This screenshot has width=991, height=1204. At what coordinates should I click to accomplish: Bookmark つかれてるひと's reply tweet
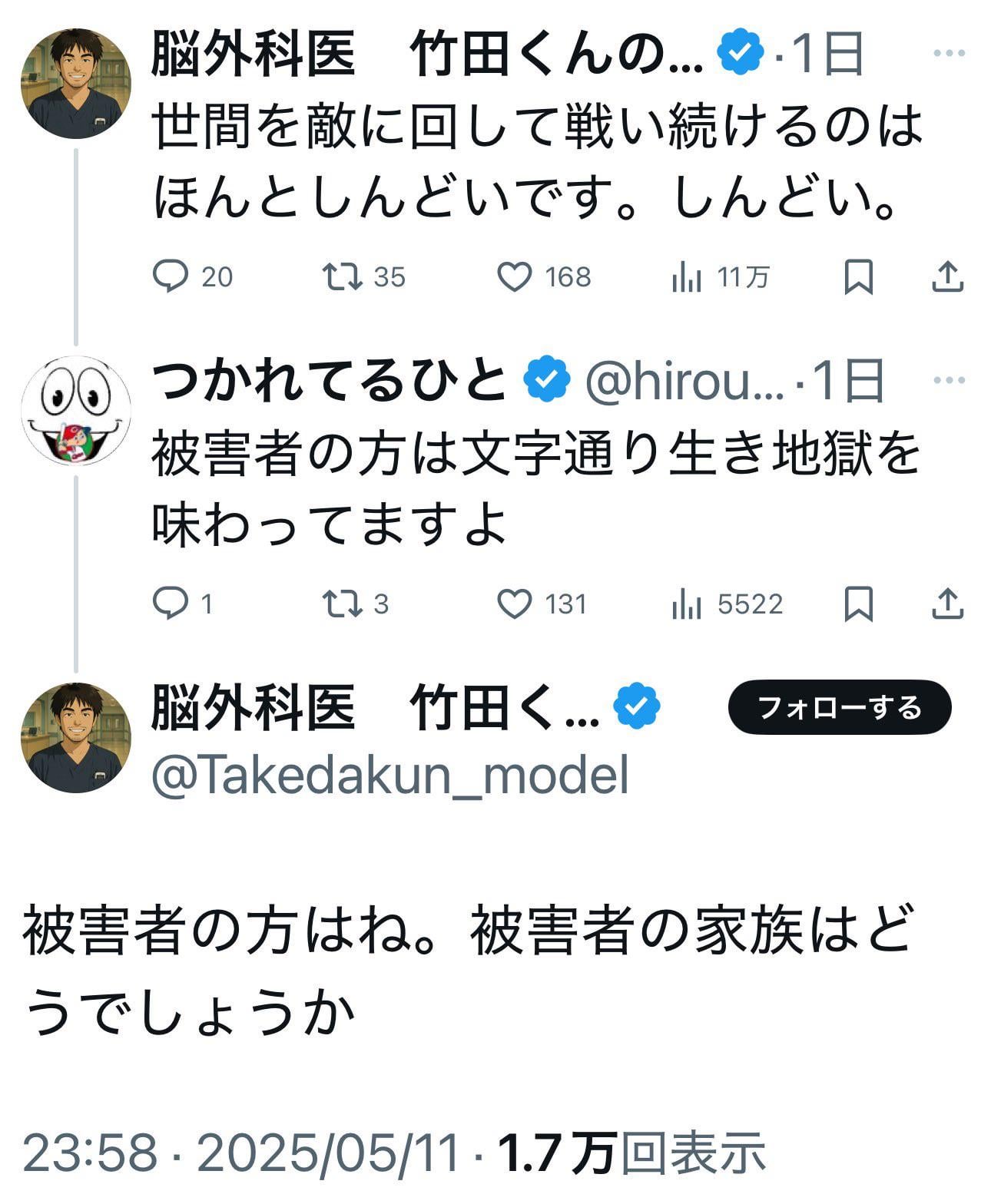click(x=858, y=604)
